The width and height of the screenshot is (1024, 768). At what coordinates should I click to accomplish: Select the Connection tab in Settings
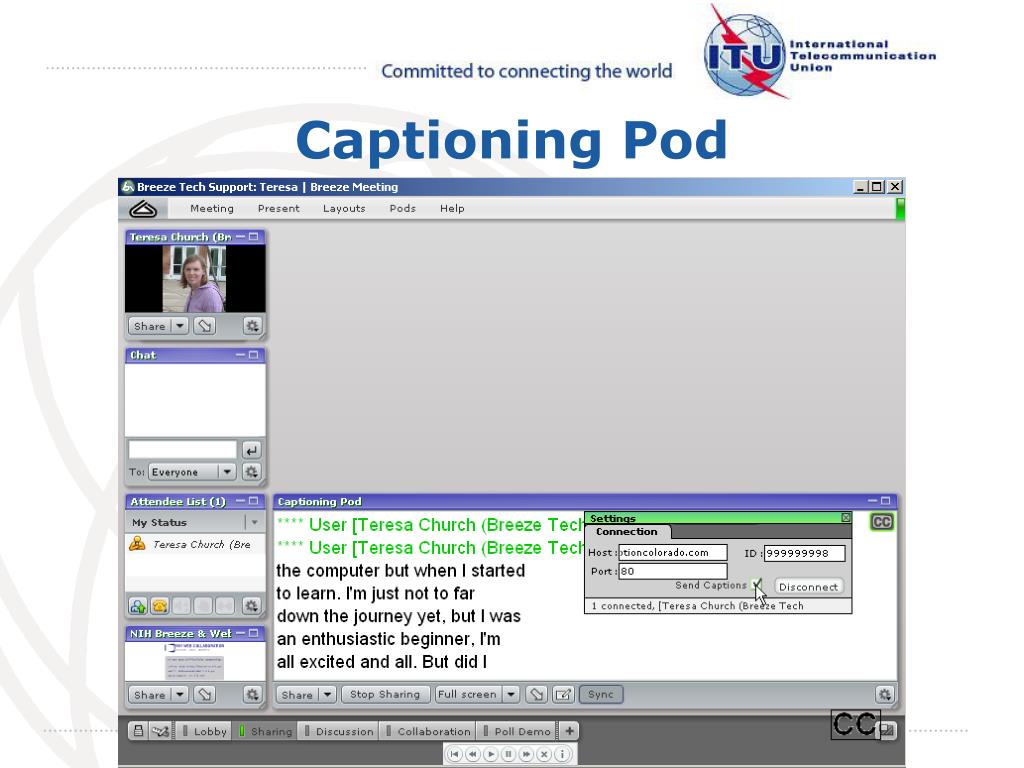pos(627,532)
